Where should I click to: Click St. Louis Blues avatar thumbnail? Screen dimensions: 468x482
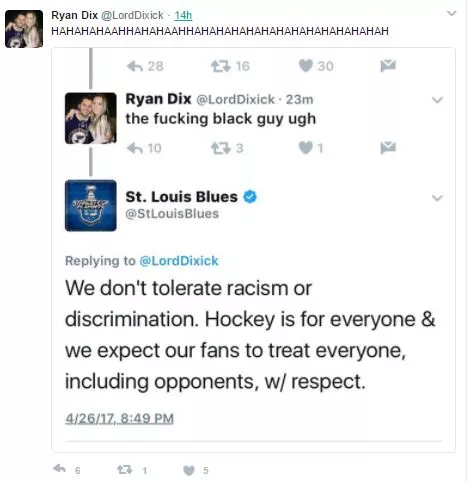pyautogui.click(x=91, y=205)
